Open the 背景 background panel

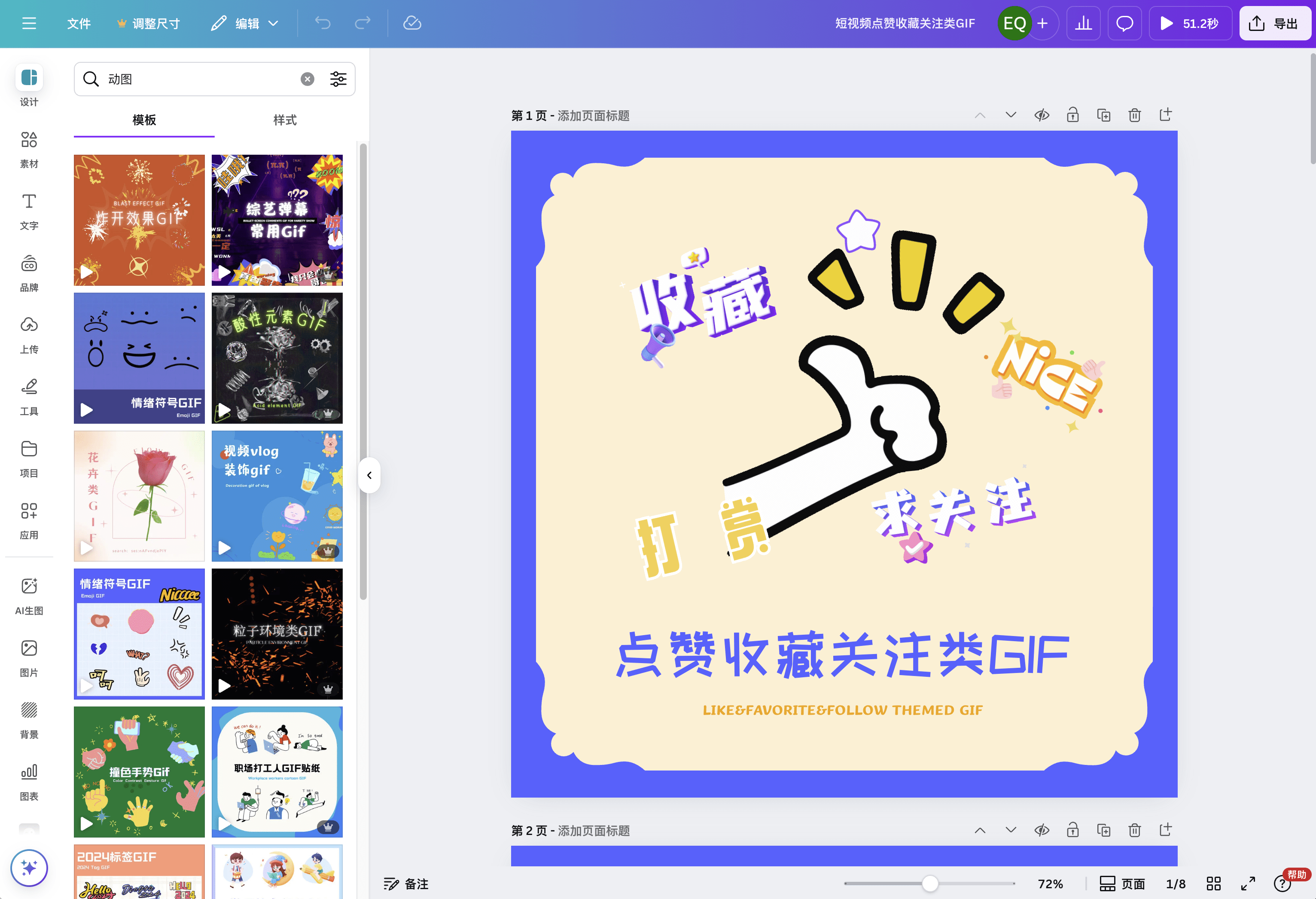29,719
